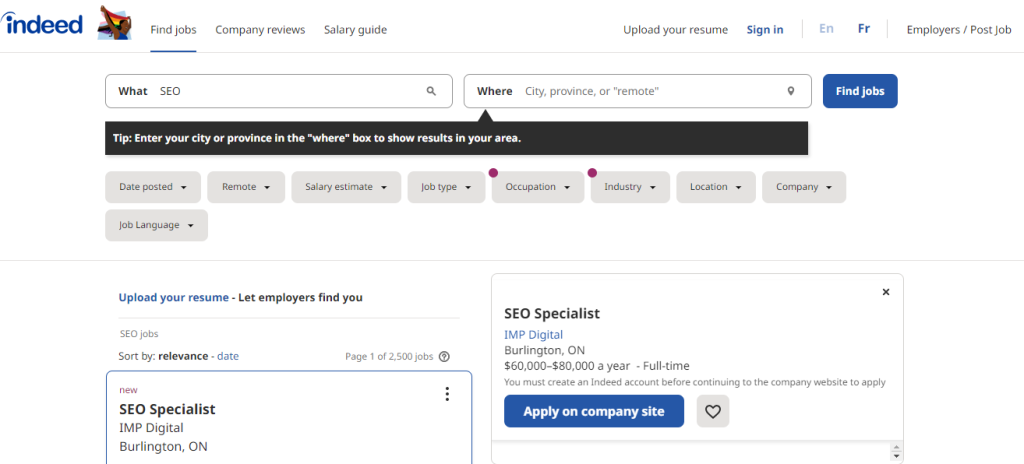This screenshot has height=464, width=1024.
Task: Click the 'SEO jobs' breadcrumb text
Action: 139,333
